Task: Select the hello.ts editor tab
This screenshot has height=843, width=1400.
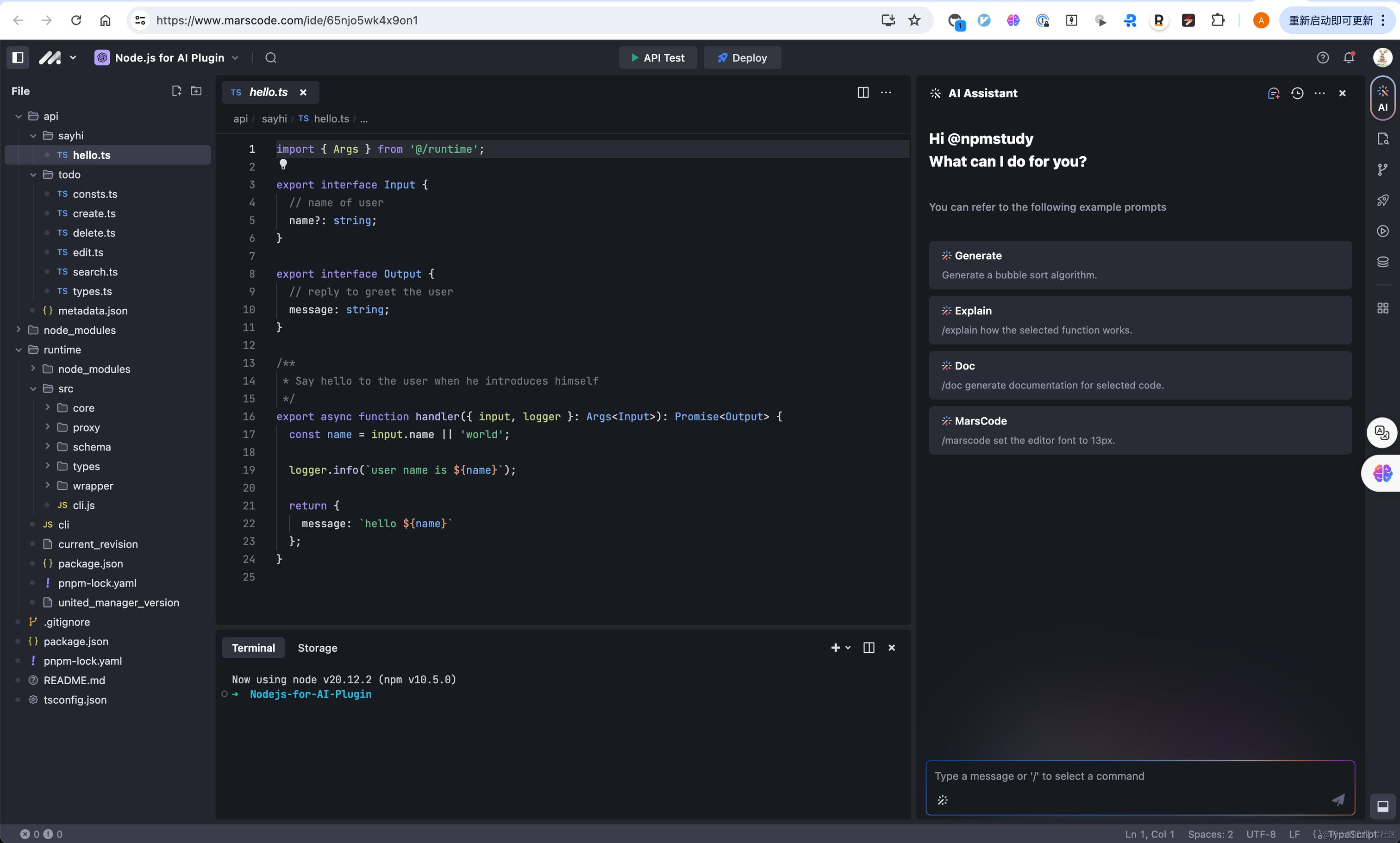Action: [x=268, y=92]
